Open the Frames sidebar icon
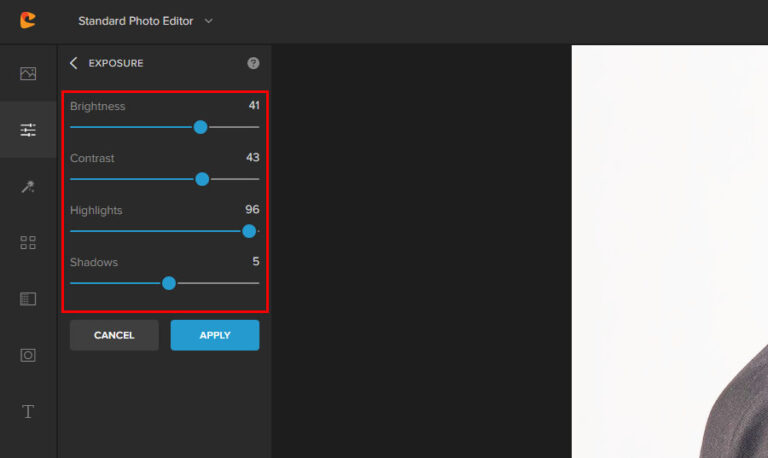This screenshot has width=768, height=458. tap(28, 355)
